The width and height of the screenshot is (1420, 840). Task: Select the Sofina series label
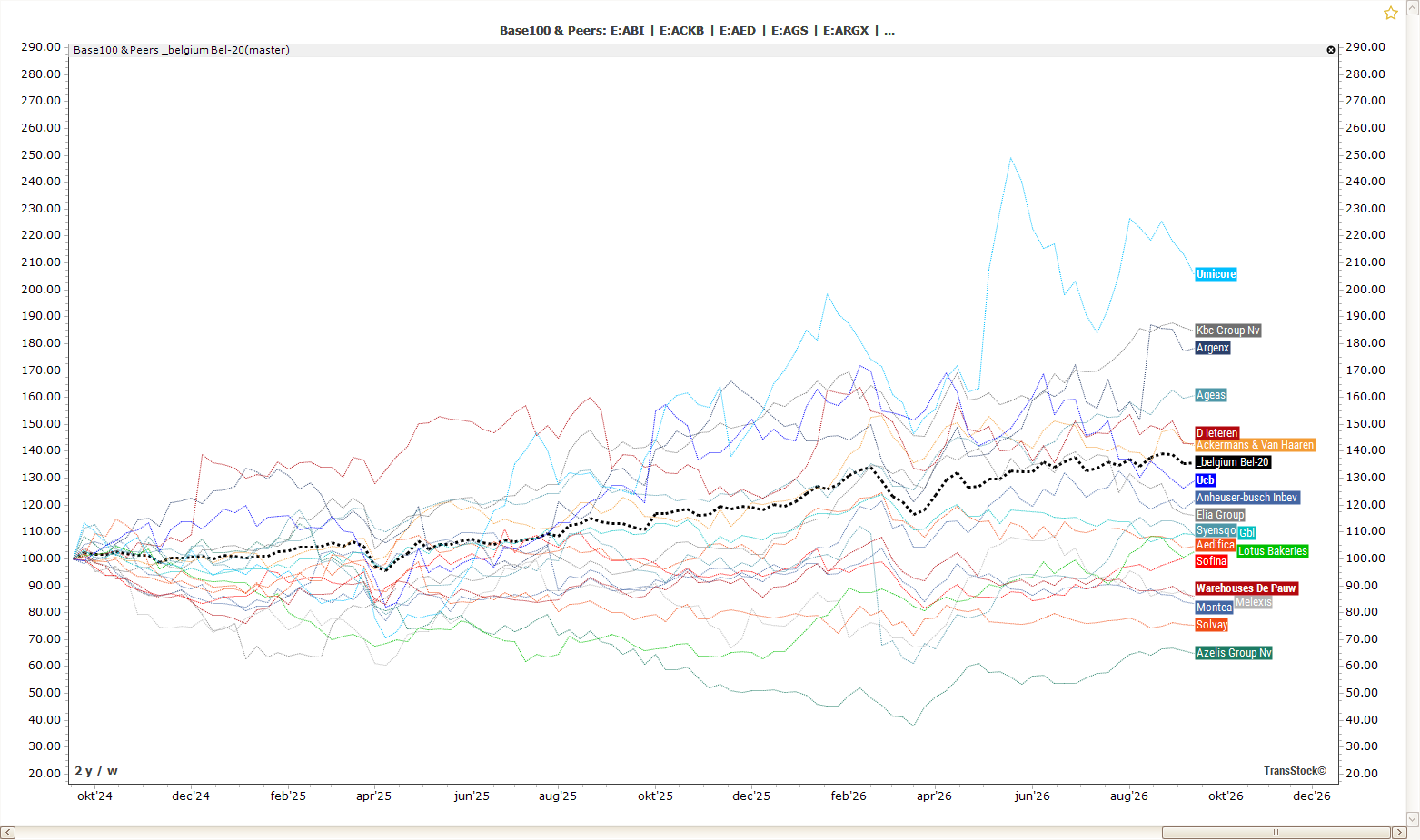click(1212, 561)
